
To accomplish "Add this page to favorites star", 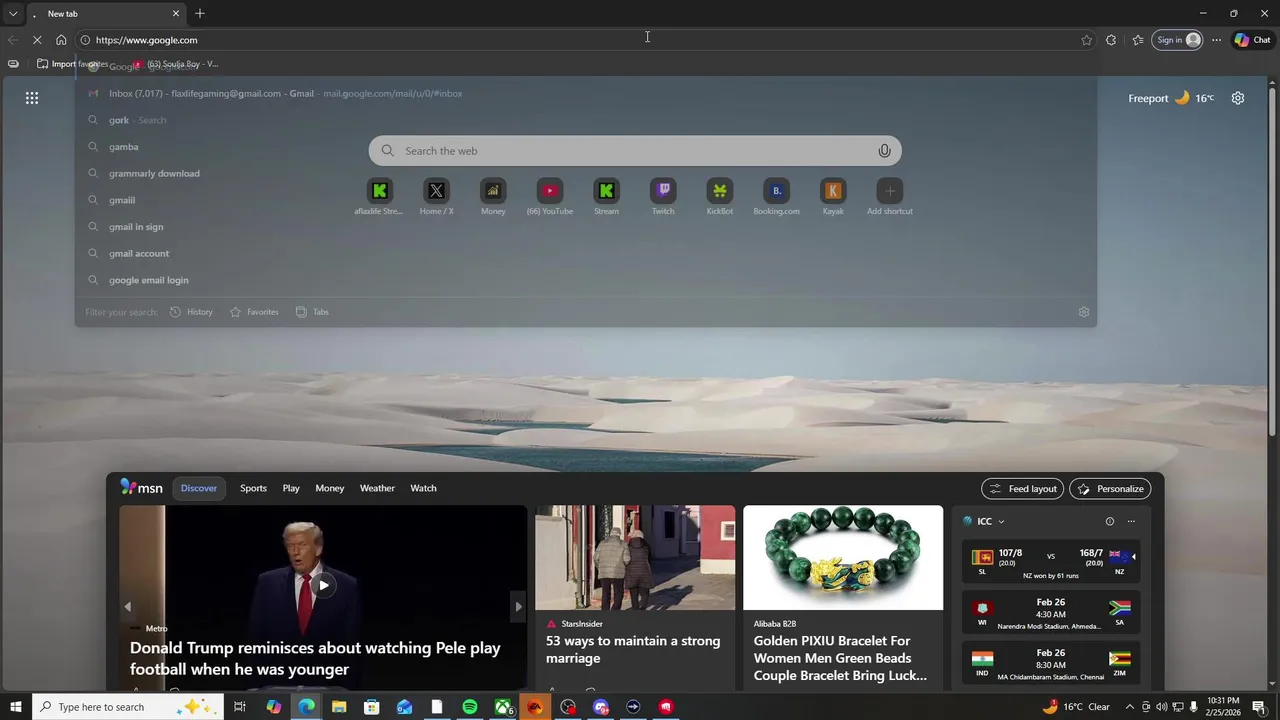I will 1086,40.
